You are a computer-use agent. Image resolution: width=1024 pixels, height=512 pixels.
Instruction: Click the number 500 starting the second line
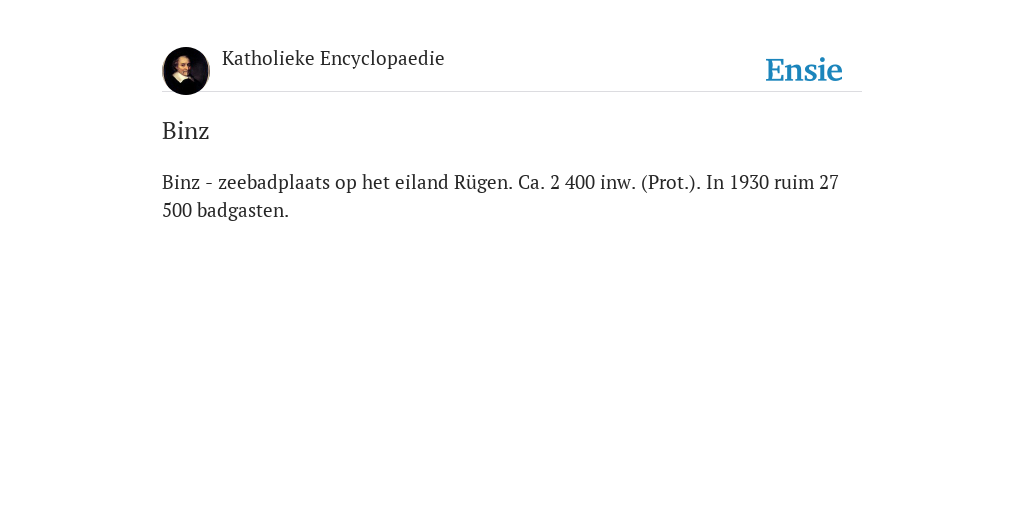pyautogui.click(x=177, y=211)
